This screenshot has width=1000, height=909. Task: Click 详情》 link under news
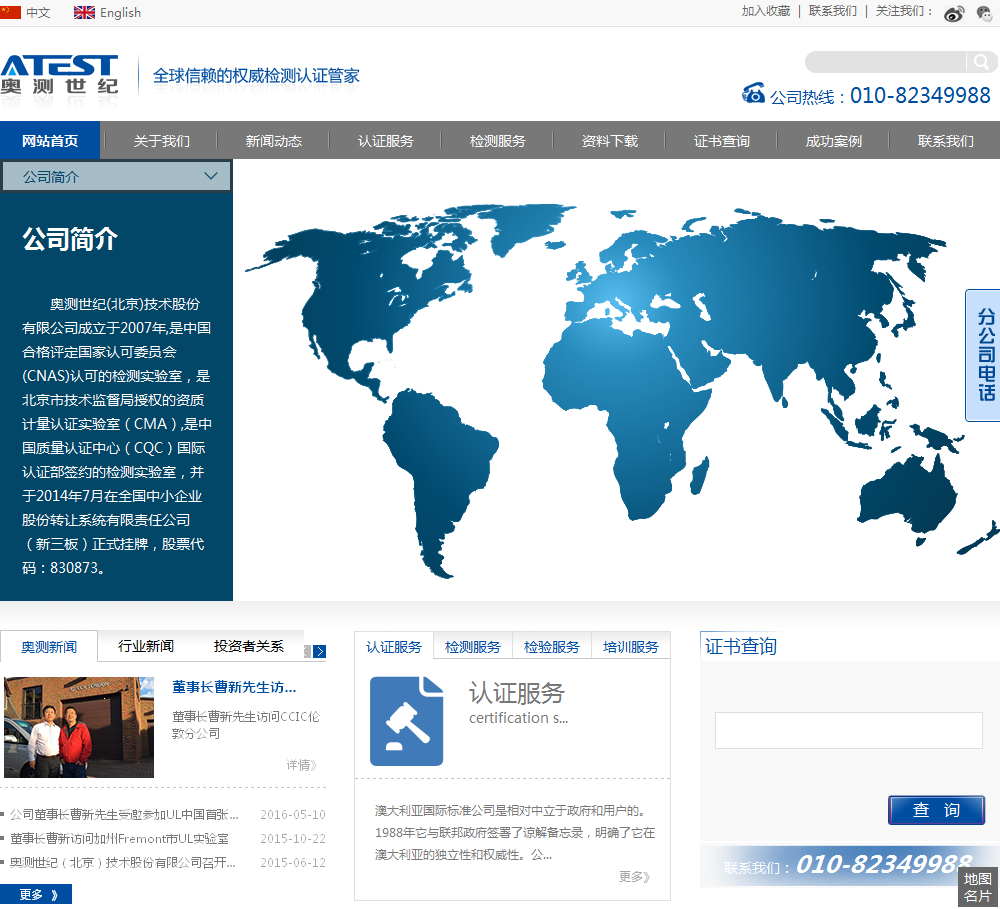pyautogui.click(x=301, y=764)
